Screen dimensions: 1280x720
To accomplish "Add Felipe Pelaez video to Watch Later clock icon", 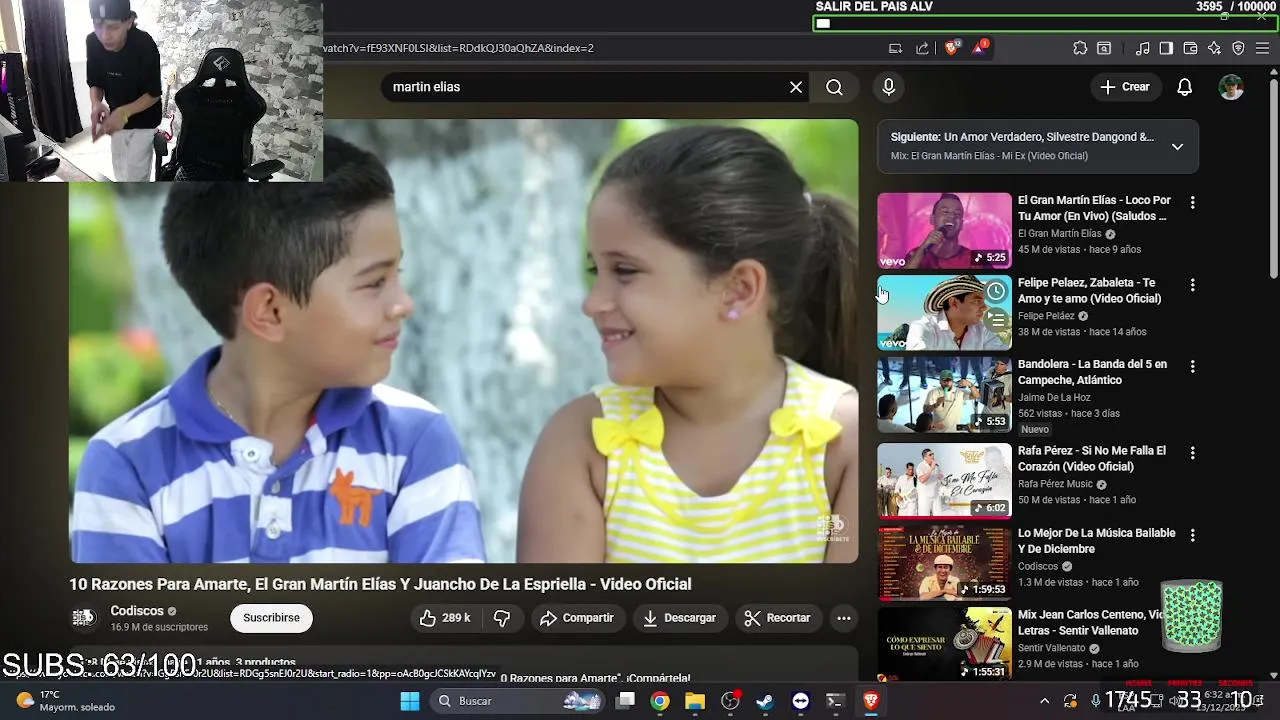I will [996, 292].
